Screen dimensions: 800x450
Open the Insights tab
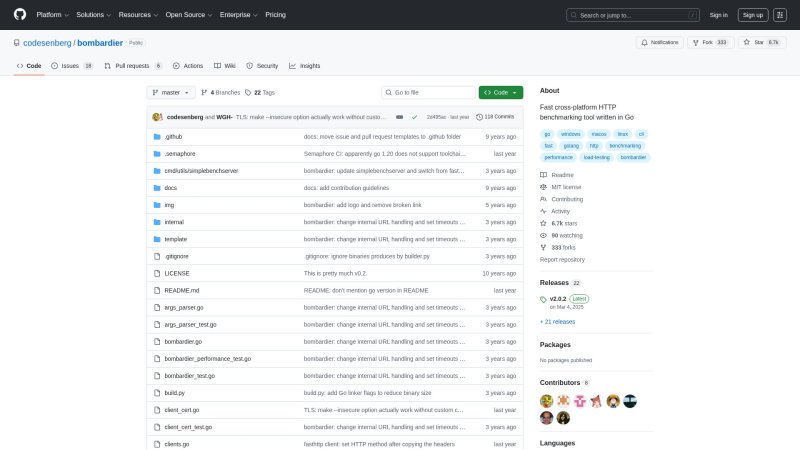pos(305,66)
